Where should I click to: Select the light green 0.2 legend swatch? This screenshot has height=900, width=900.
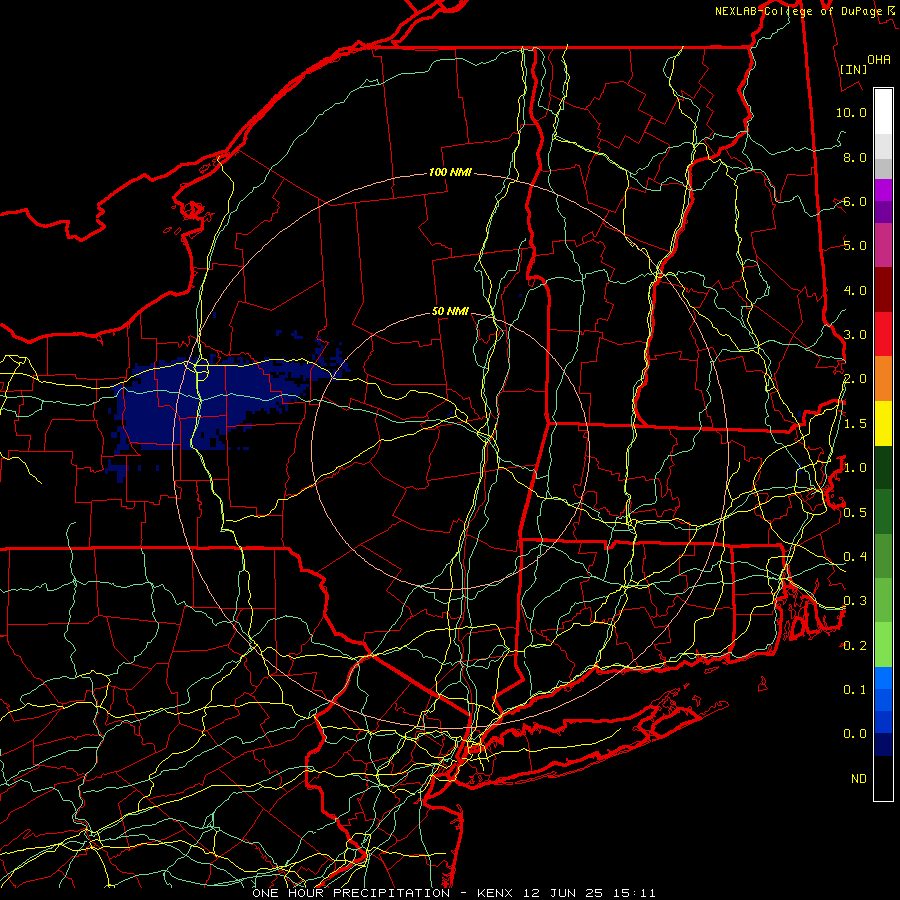coord(883,644)
